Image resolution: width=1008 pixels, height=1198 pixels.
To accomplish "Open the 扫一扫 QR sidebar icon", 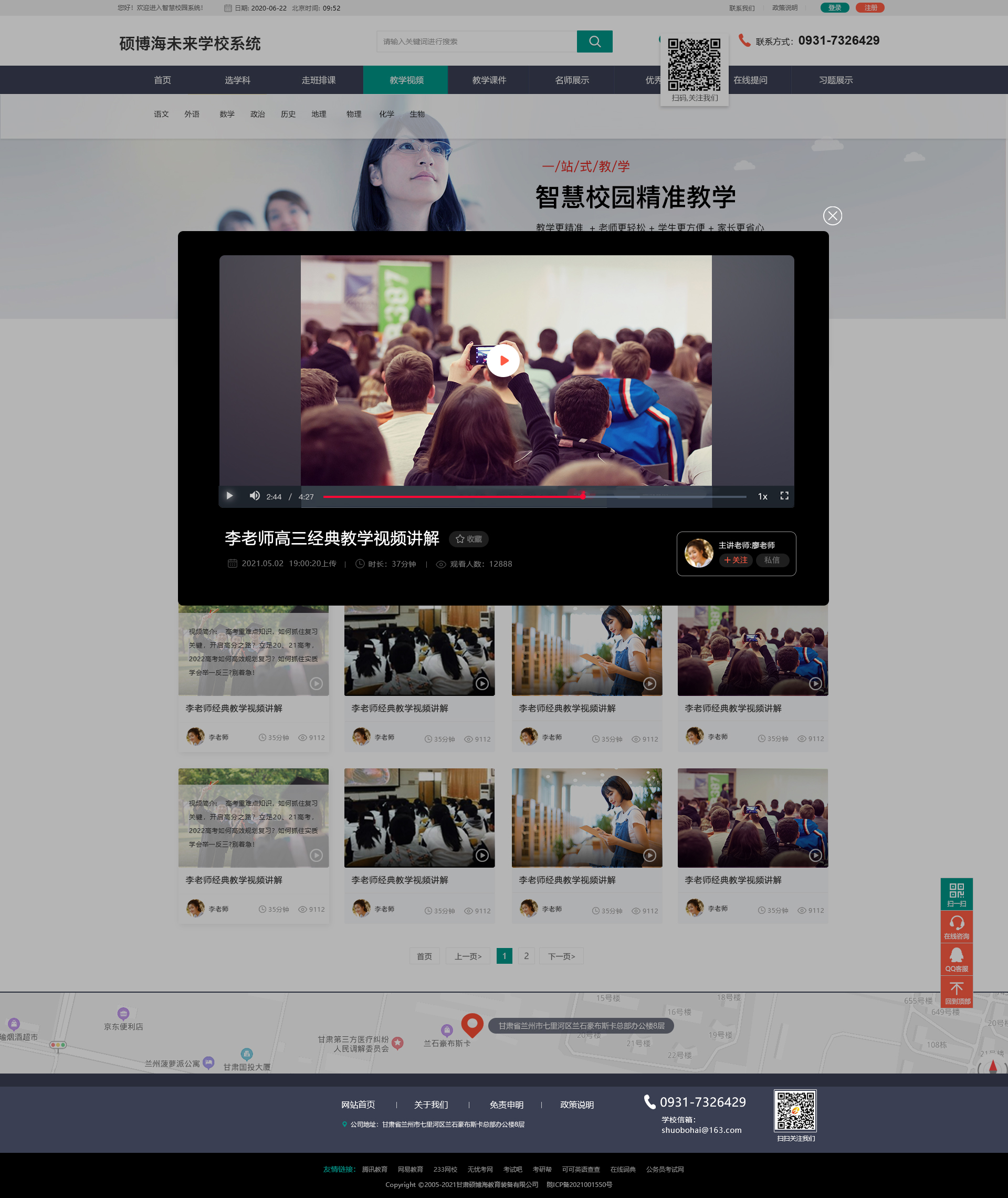I will click(957, 894).
